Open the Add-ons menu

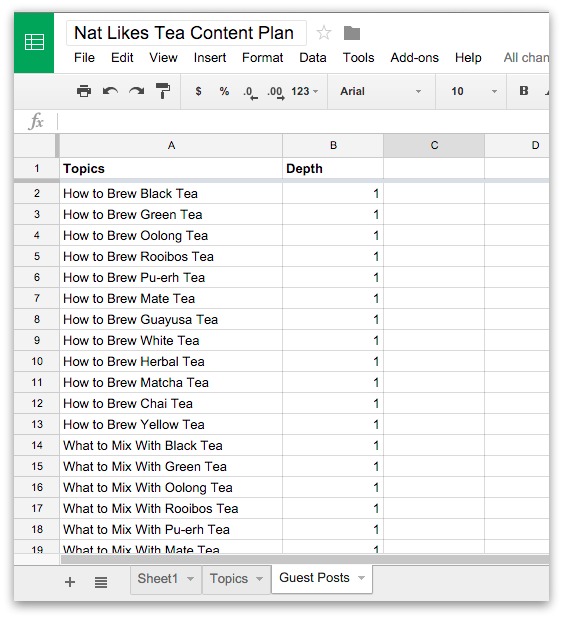click(x=415, y=58)
